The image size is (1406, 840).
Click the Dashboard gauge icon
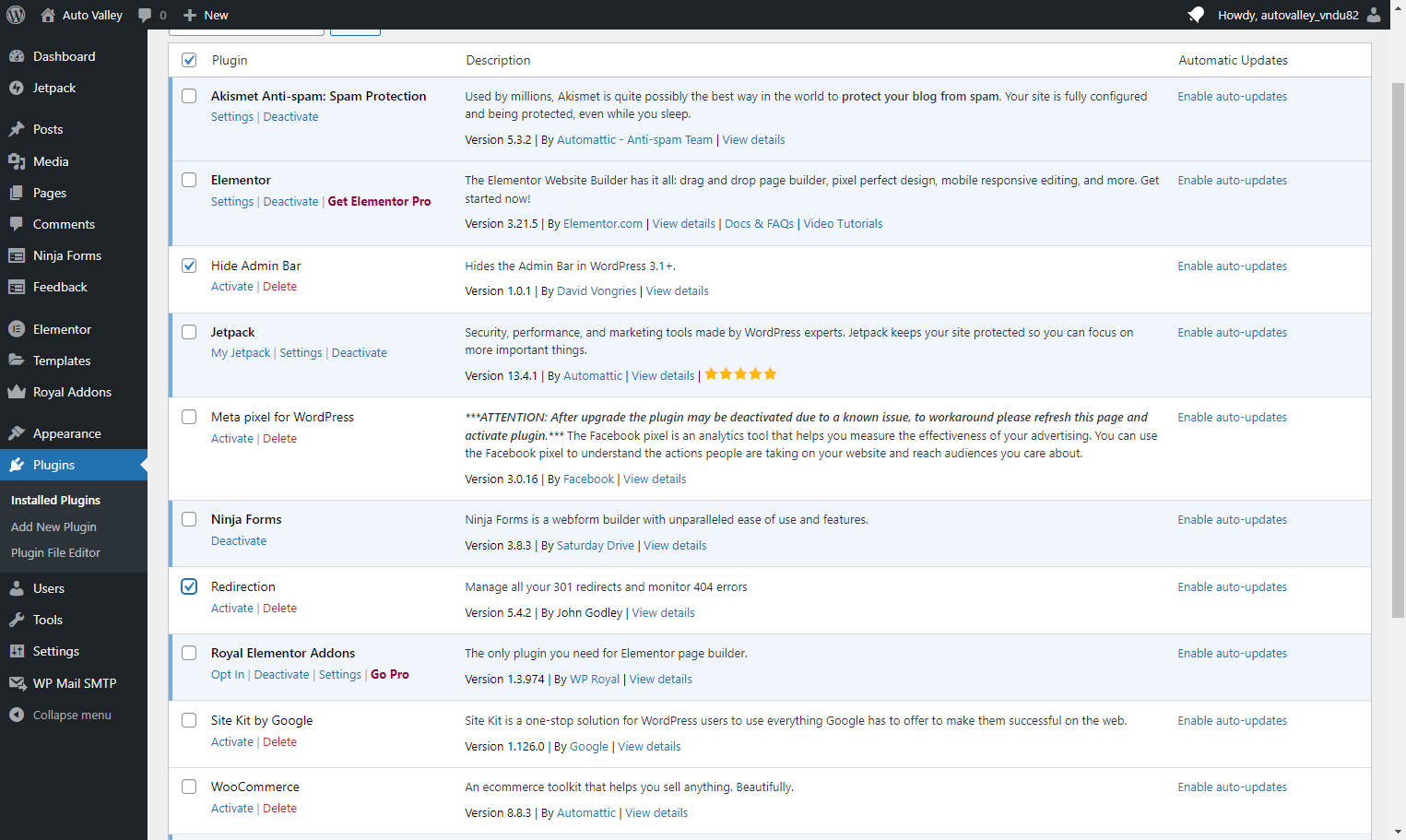pos(17,56)
